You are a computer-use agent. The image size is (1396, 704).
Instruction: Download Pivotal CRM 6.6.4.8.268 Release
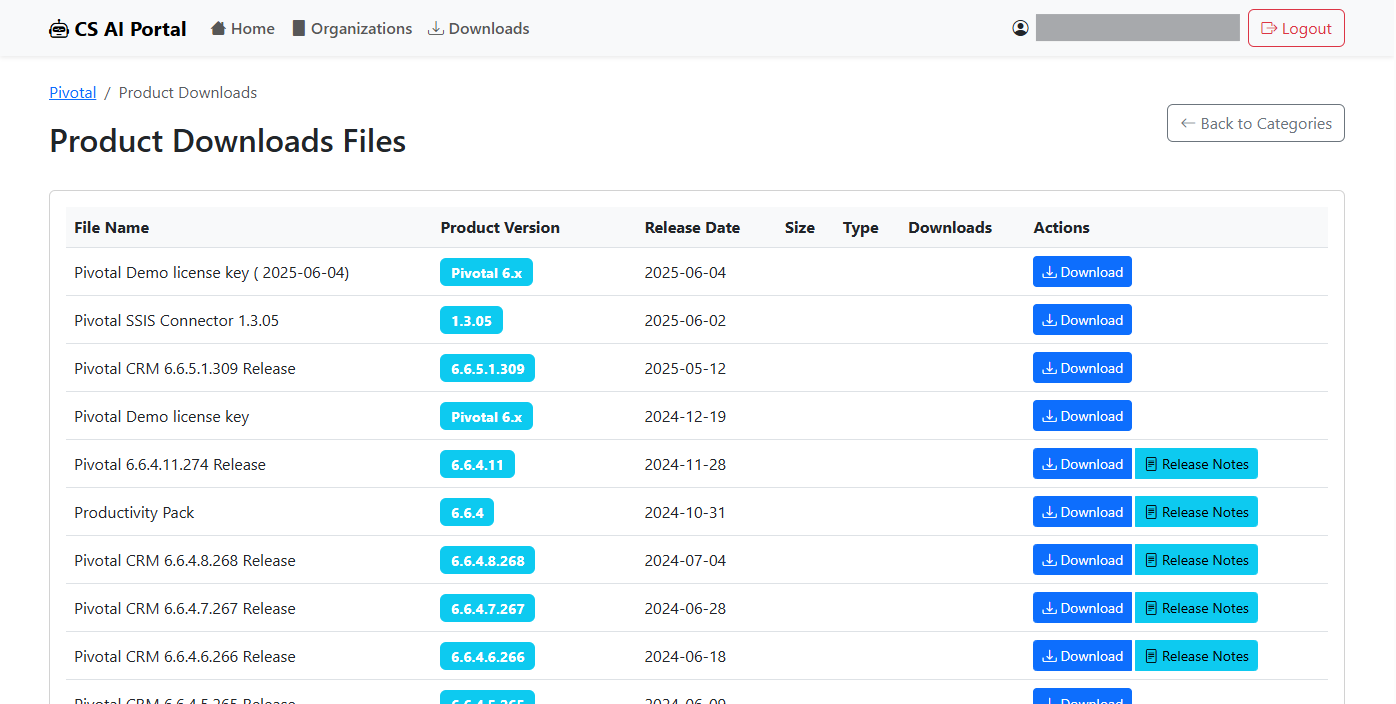tap(1082, 560)
